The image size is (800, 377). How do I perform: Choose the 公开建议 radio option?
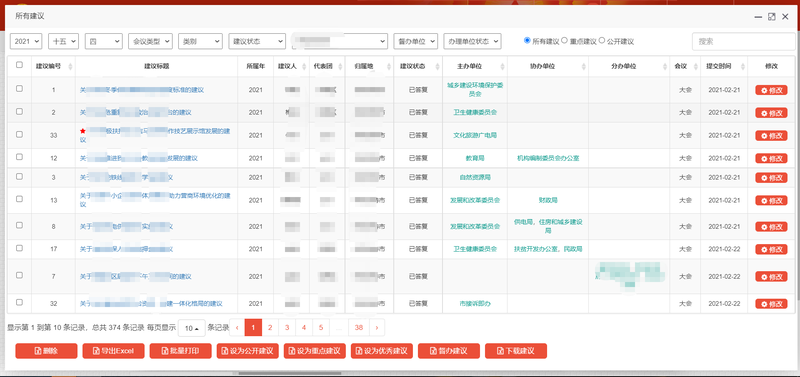click(x=602, y=40)
